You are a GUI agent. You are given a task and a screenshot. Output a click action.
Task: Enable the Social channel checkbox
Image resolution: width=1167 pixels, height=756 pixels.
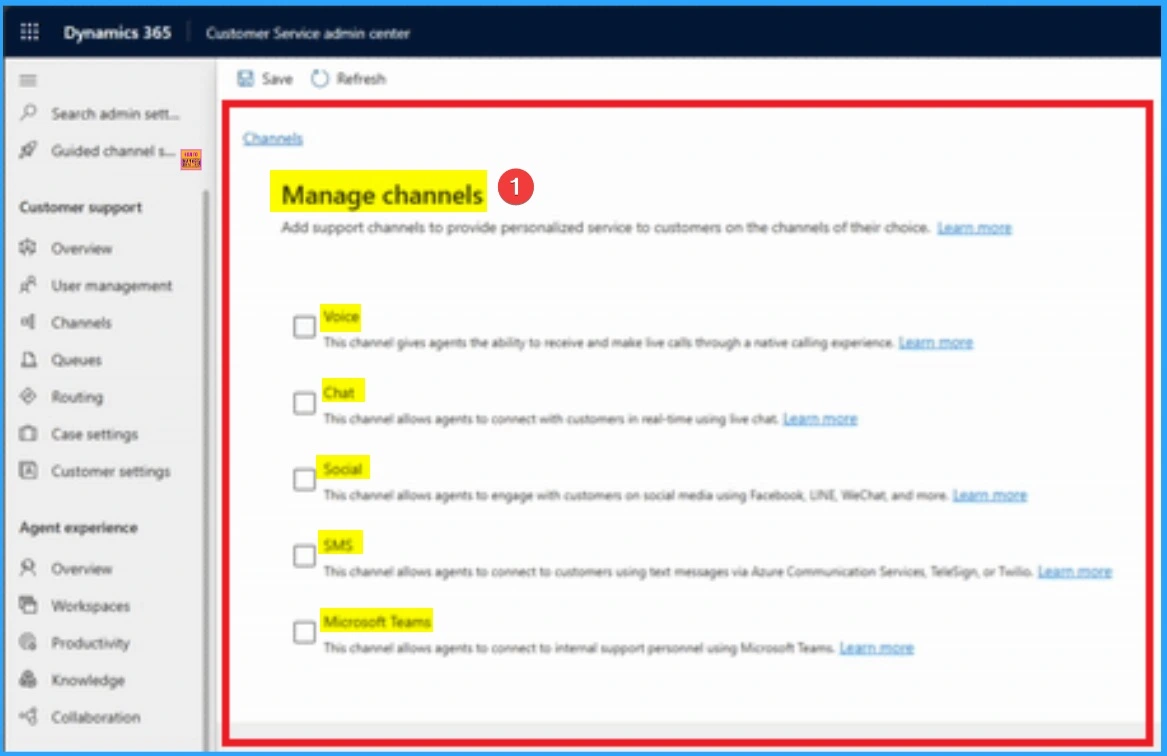(304, 480)
